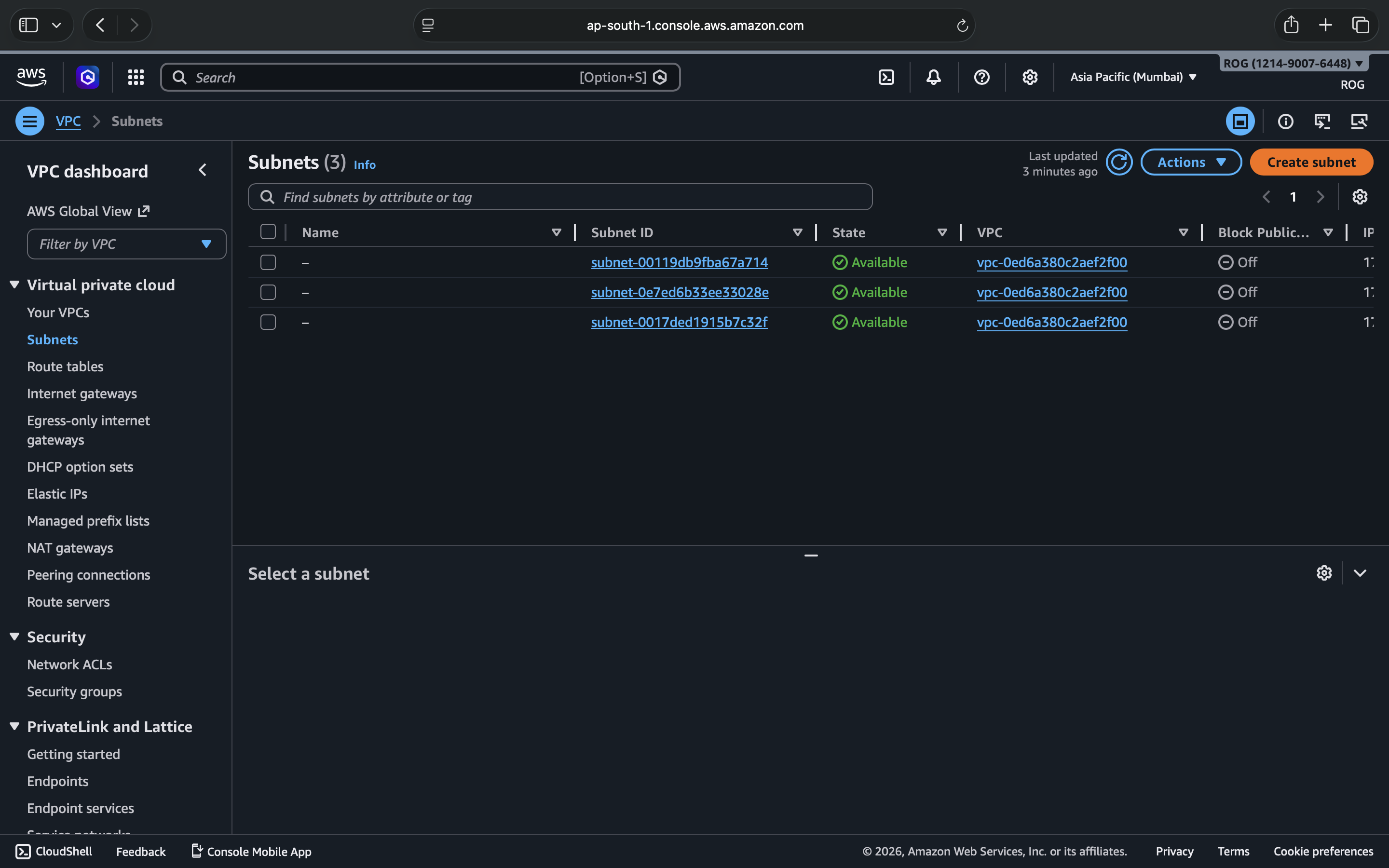Open the notifications bell
Image resolution: width=1389 pixels, height=868 pixels.
tap(933, 77)
